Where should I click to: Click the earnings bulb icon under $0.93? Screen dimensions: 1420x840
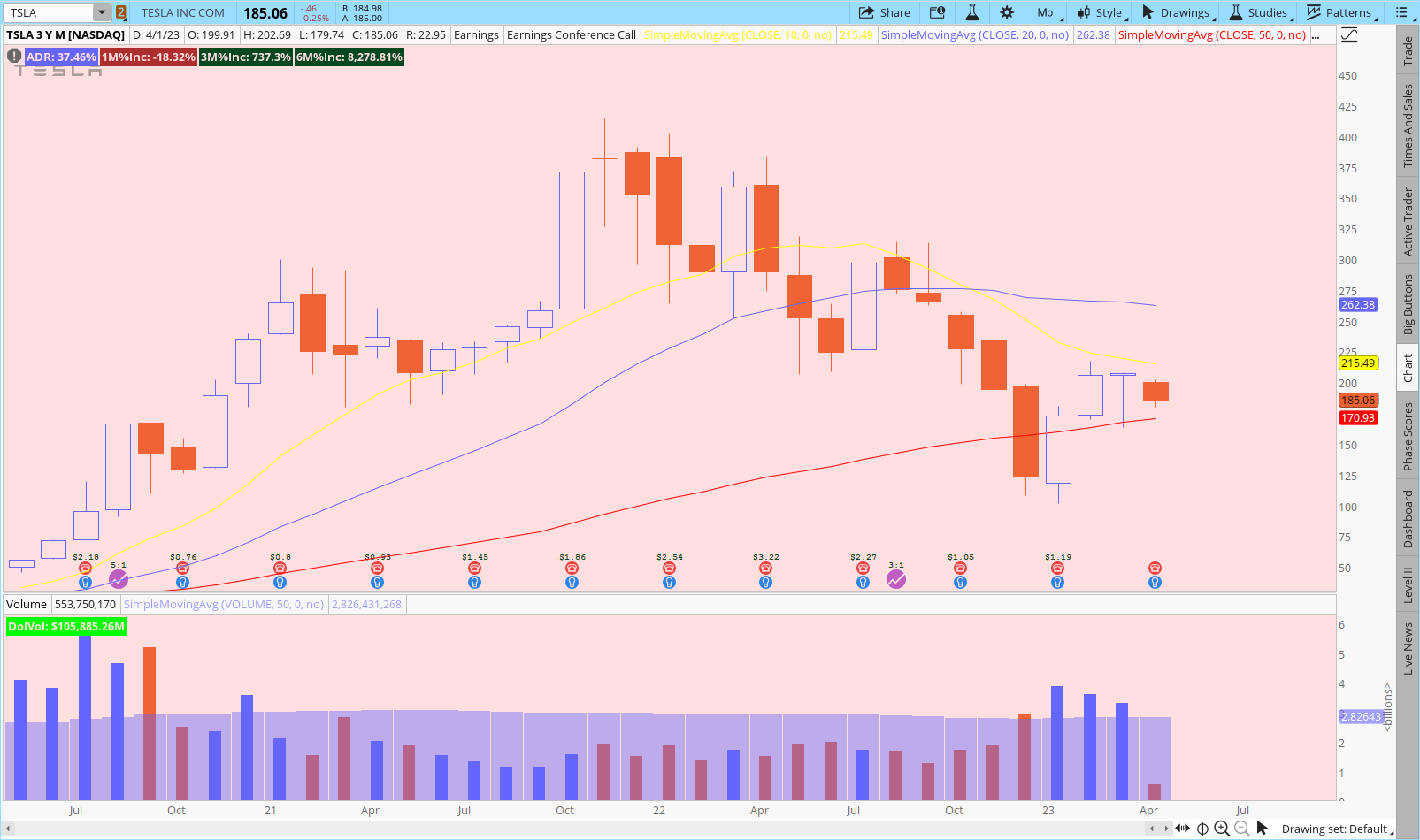click(377, 582)
